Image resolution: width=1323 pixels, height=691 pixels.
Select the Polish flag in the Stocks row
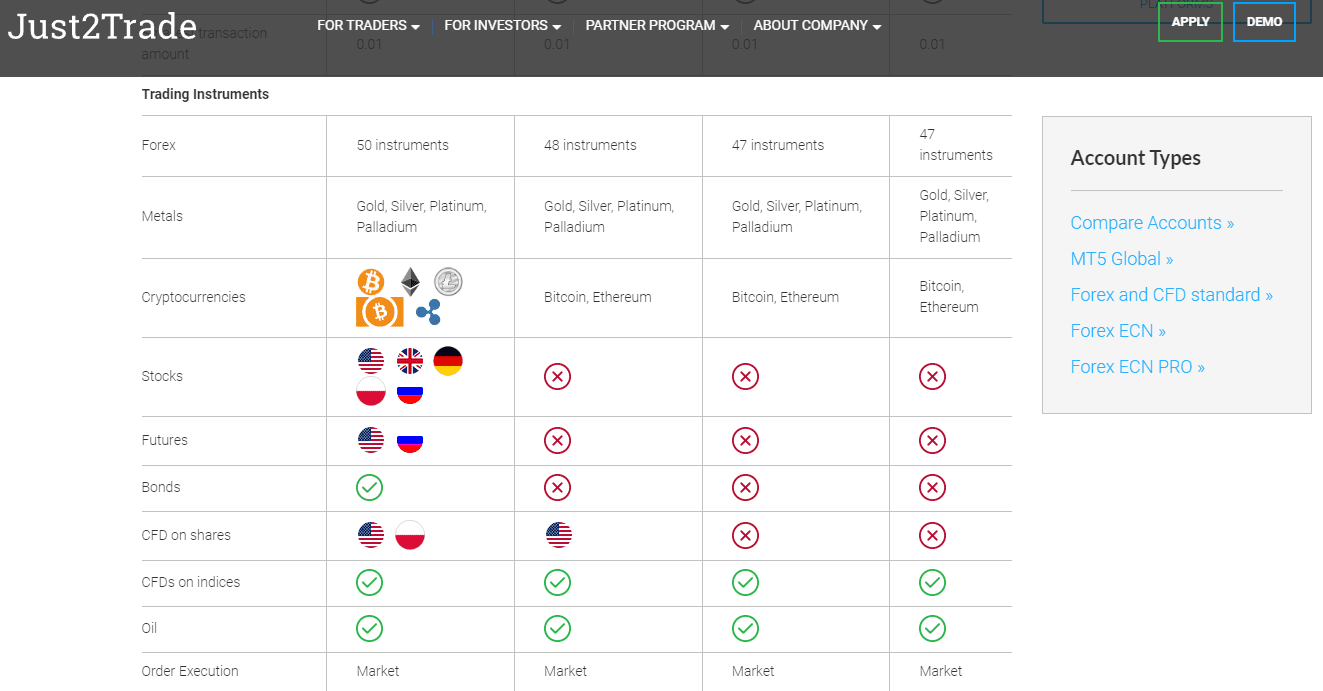[x=371, y=392]
